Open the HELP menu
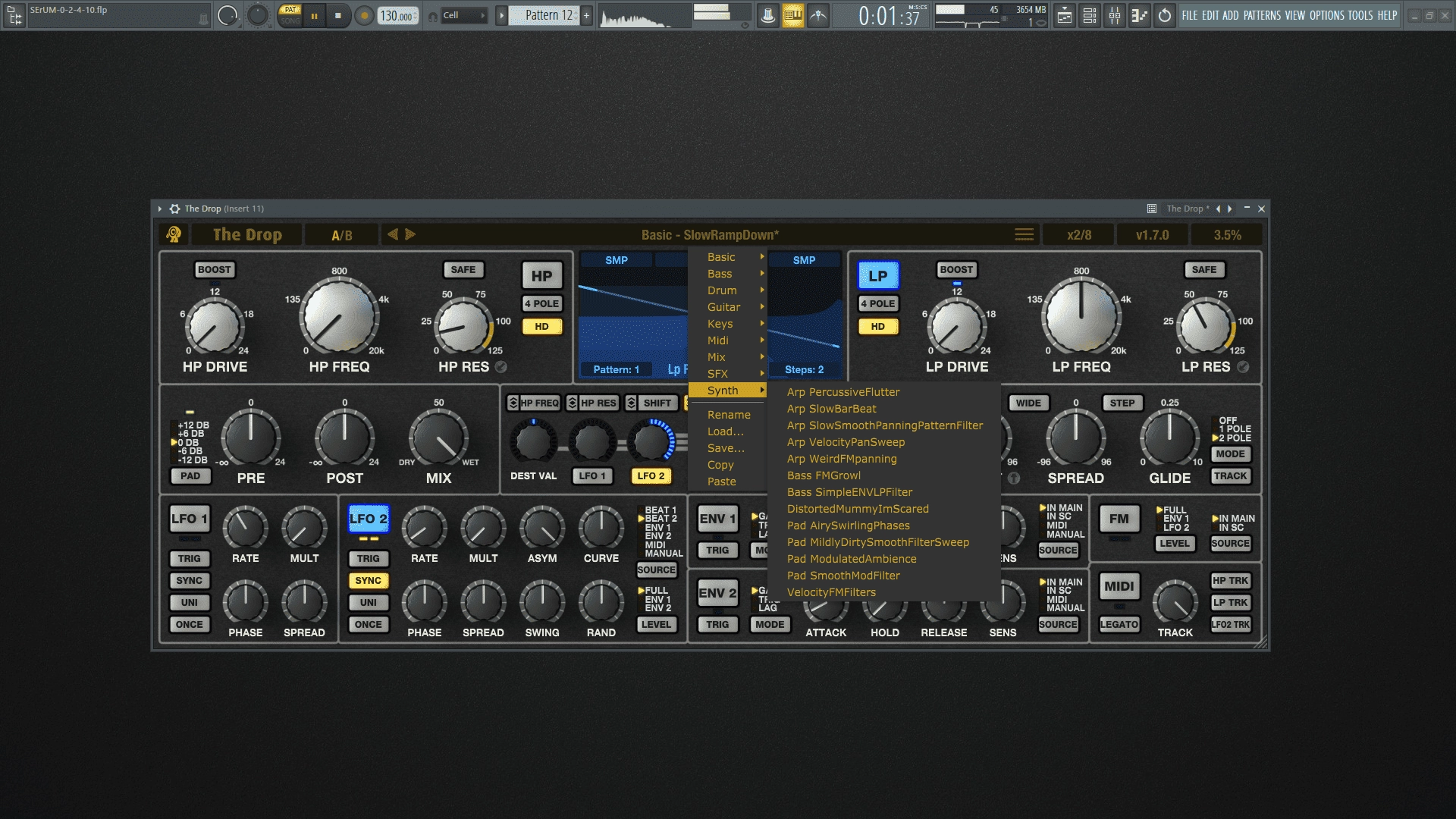The height and width of the screenshot is (819, 1456). coord(1388,15)
